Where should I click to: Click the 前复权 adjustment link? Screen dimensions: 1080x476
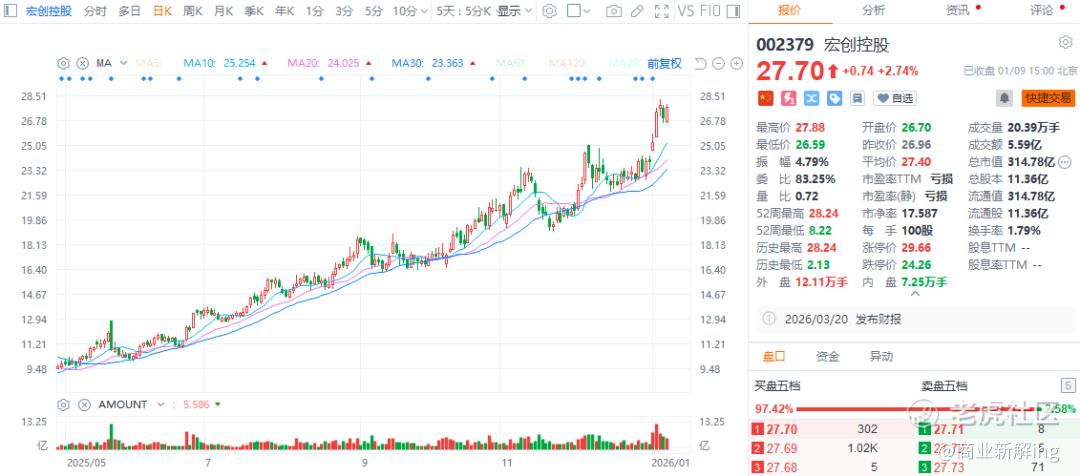pyautogui.click(x=664, y=63)
